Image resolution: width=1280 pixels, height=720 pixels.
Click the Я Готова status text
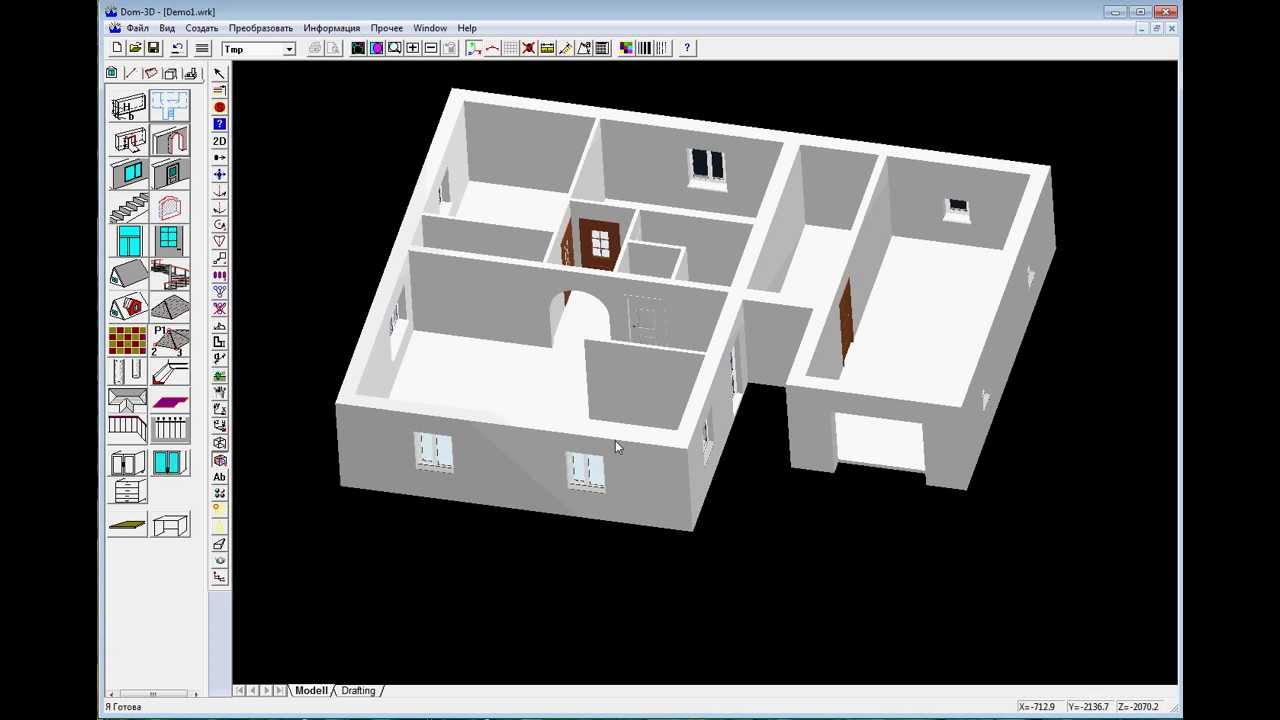(124, 707)
